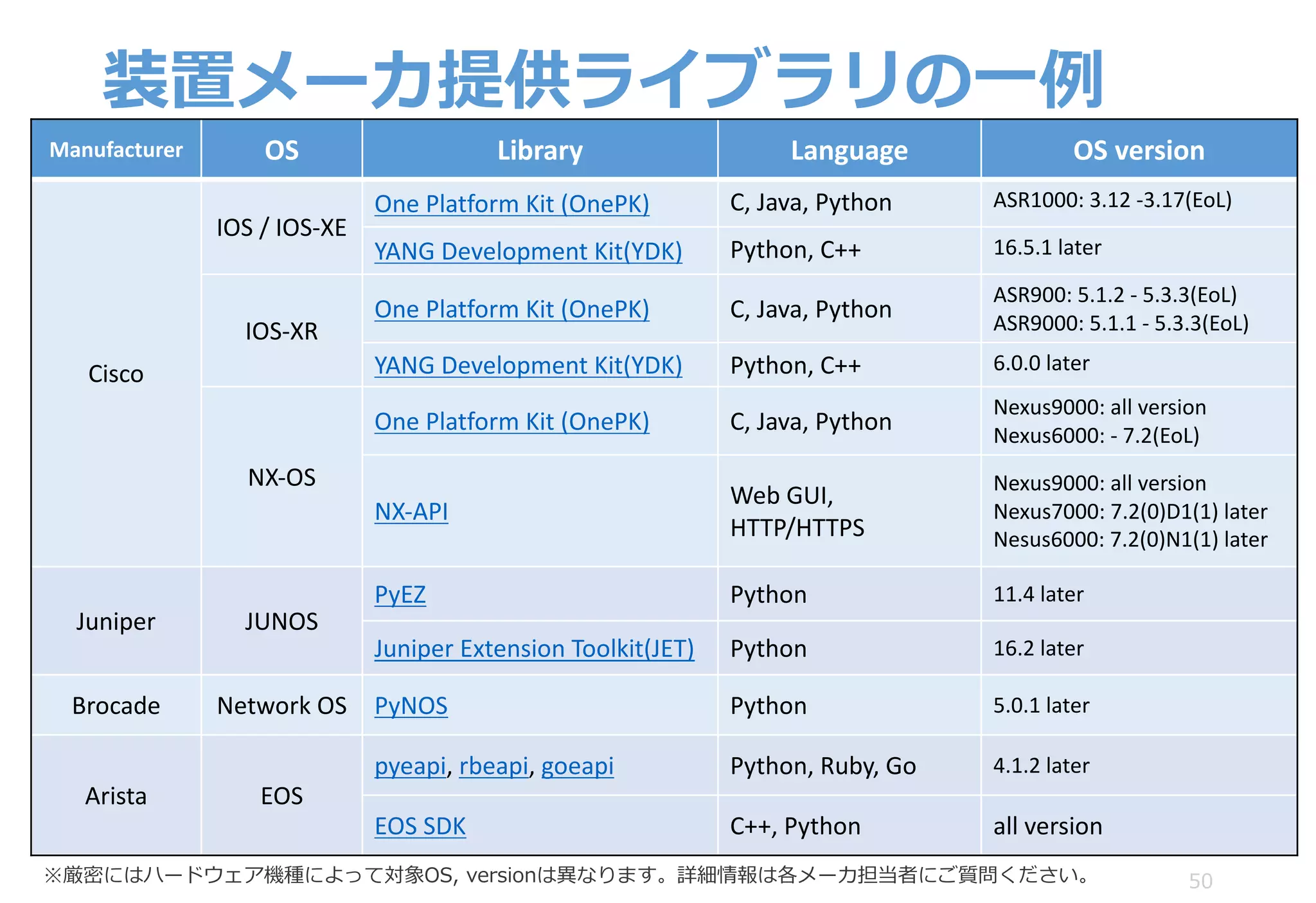Image resolution: width=1316 pixels, height=903 pixels.
Task: Open the One Platform Kit (OnePK) link in the IOS / IOS-XE row
Action: [511, 204]
